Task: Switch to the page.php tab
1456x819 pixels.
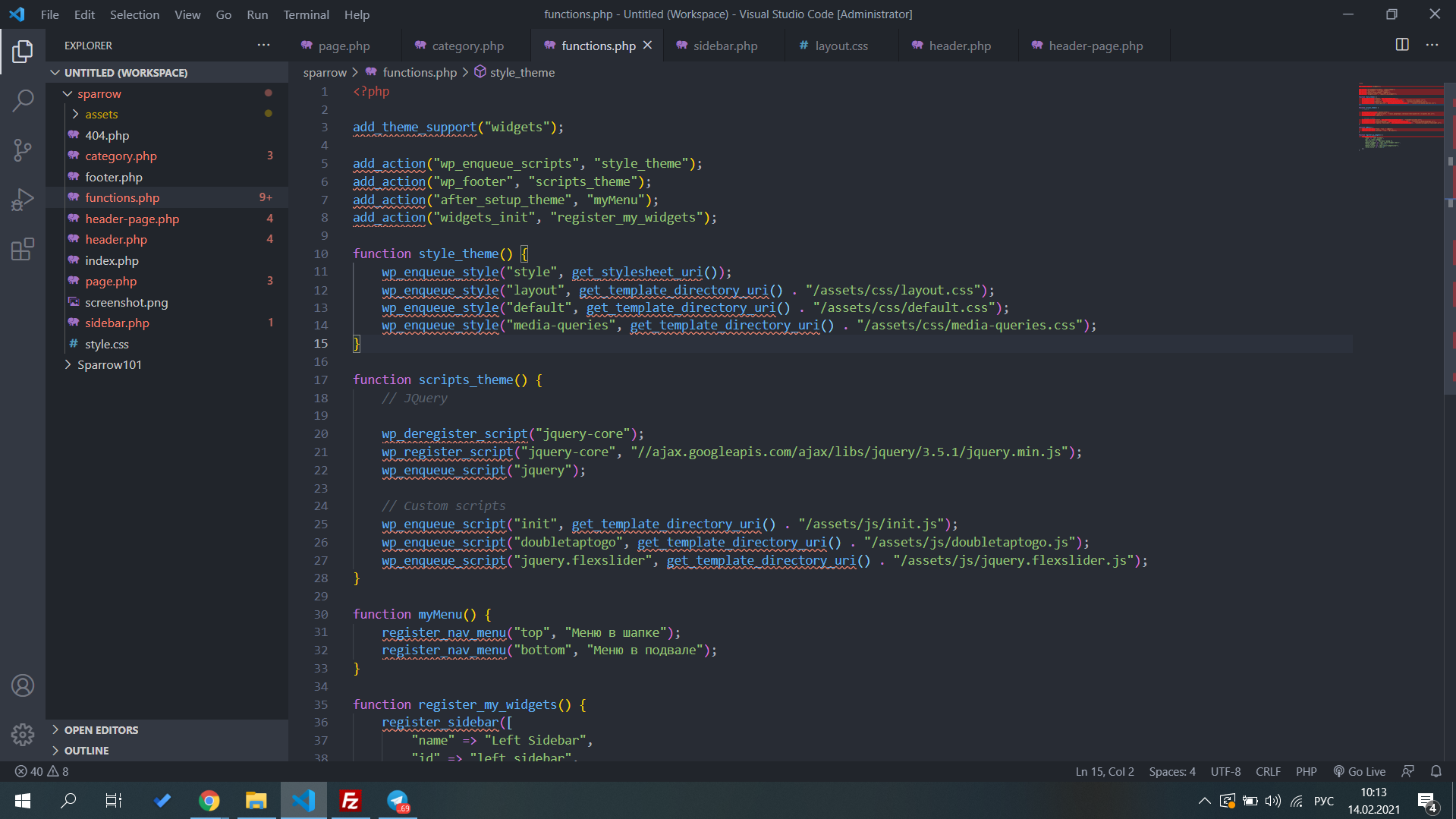Action: pyautogui.click(x=344, y=46)
